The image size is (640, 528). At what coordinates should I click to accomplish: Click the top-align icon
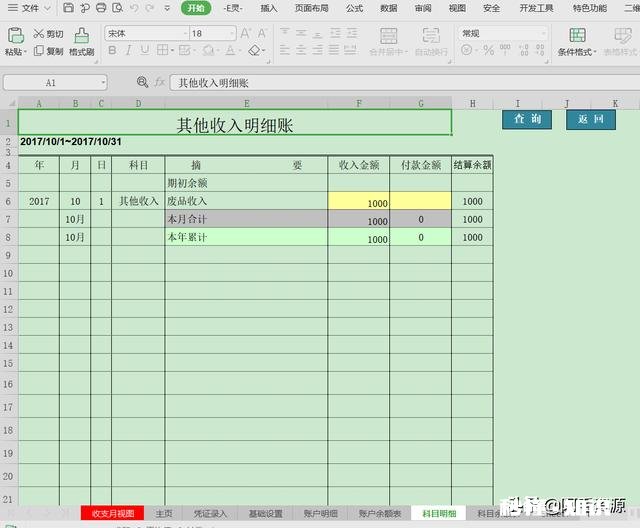(x=284, y=33)
